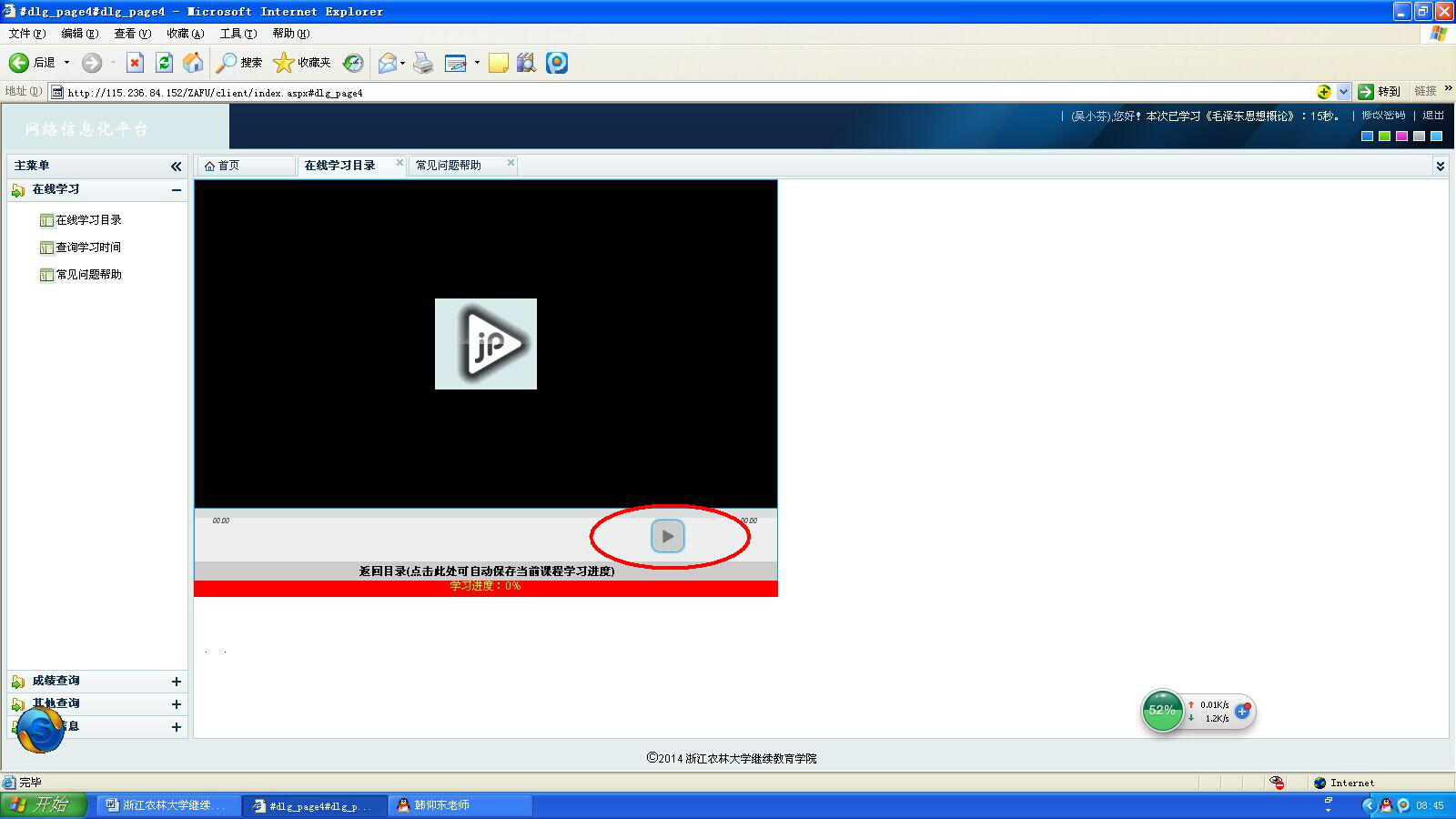Screen dimensions: 1456x819
Task: Open the 工具(T) menu
Action: (x=238, y=34)
